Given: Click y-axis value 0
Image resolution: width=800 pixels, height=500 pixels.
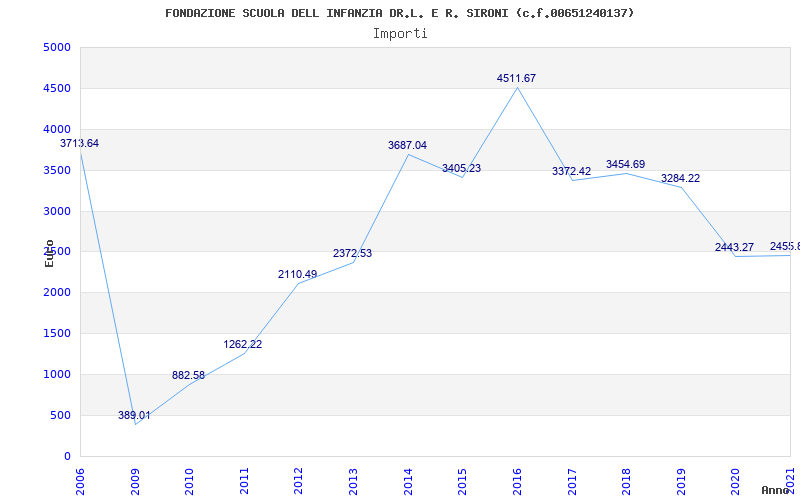Looking at the screenshot, I should [x=67, y=457].
